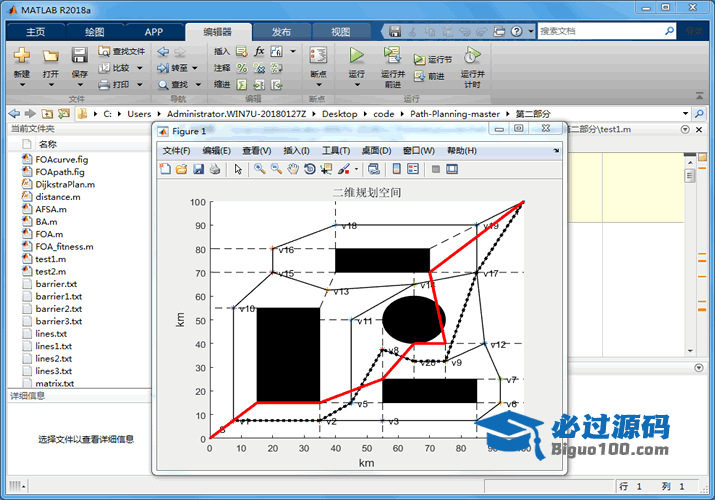This screenshot has width=715, height=500.
Task: Click Find Files (查找文件) button
Action: (122, 52)
